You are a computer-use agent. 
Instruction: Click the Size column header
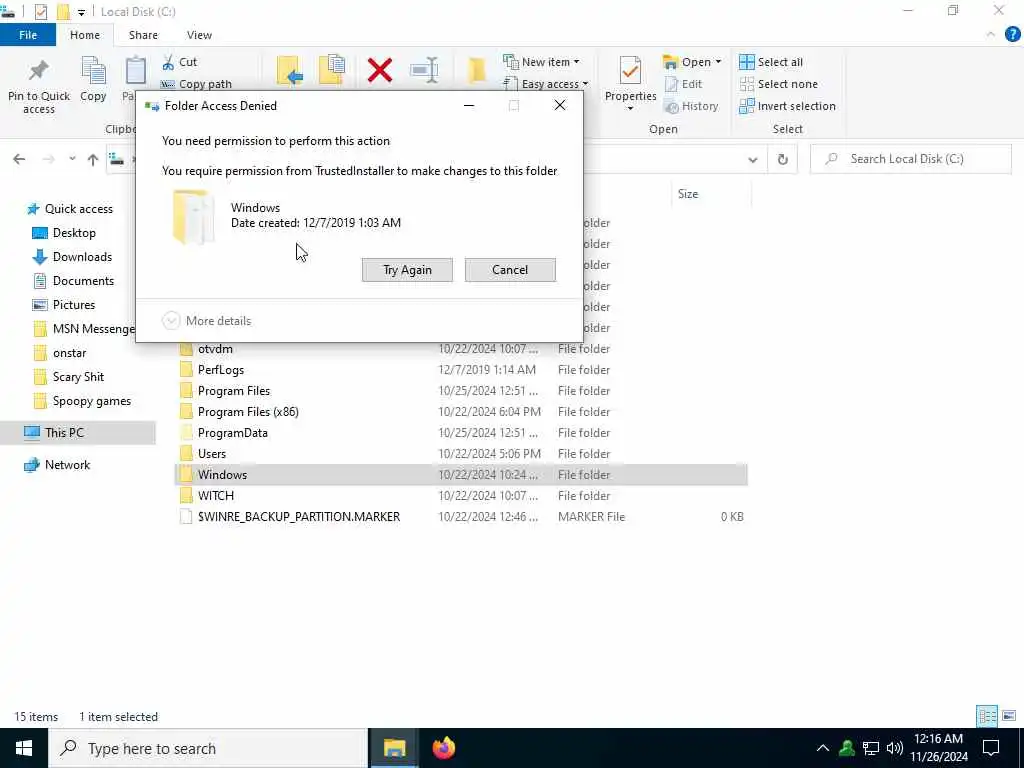point(711,194)
